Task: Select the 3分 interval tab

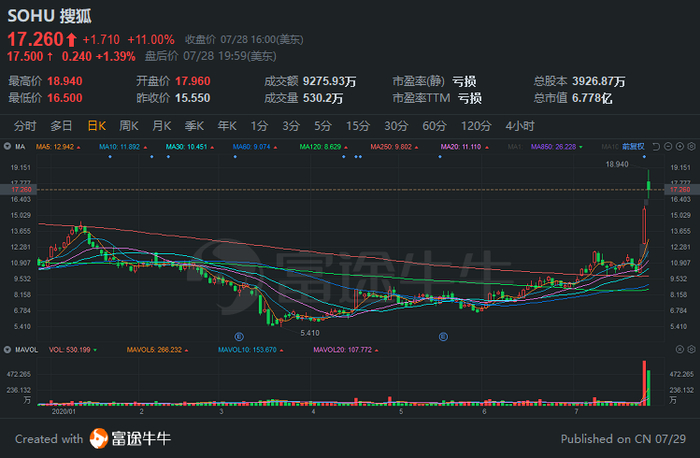Action: click(x=291, y=126)
